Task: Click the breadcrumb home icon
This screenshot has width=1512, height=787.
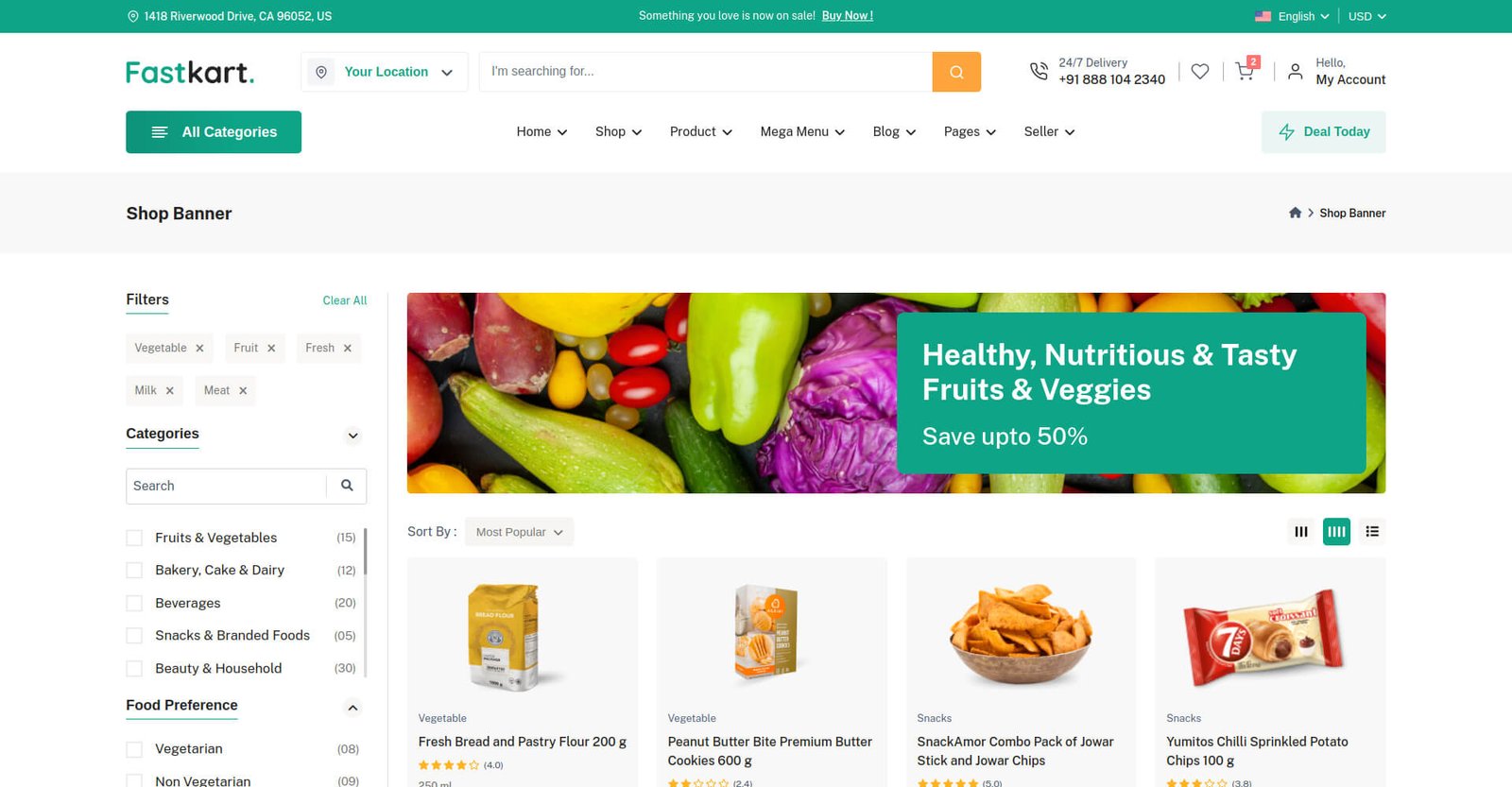Action: 1296,213
